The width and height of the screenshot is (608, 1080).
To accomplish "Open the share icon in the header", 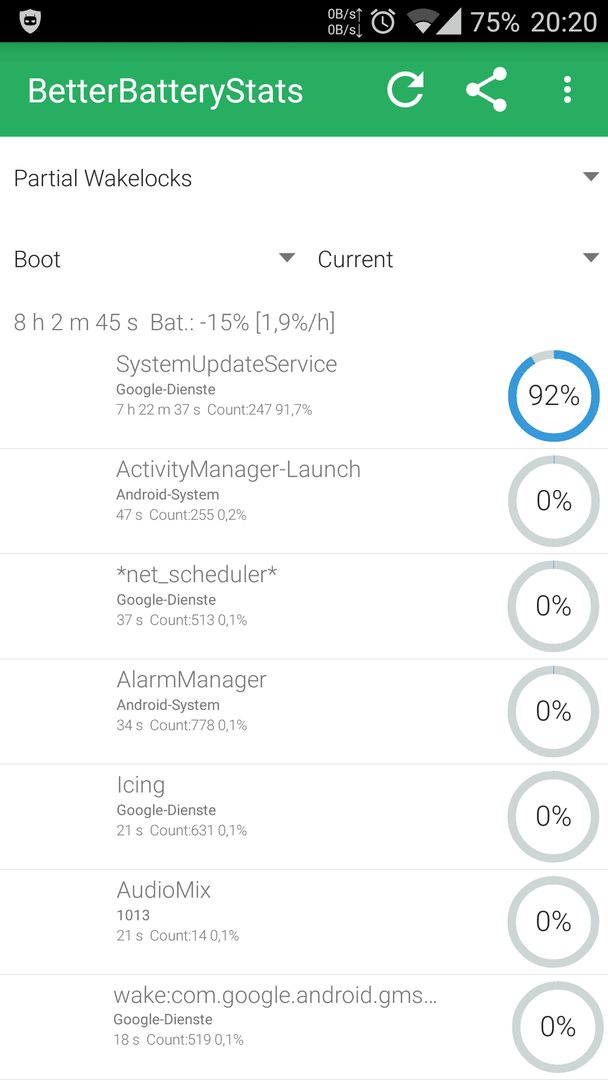I will (x=486, y=90).
